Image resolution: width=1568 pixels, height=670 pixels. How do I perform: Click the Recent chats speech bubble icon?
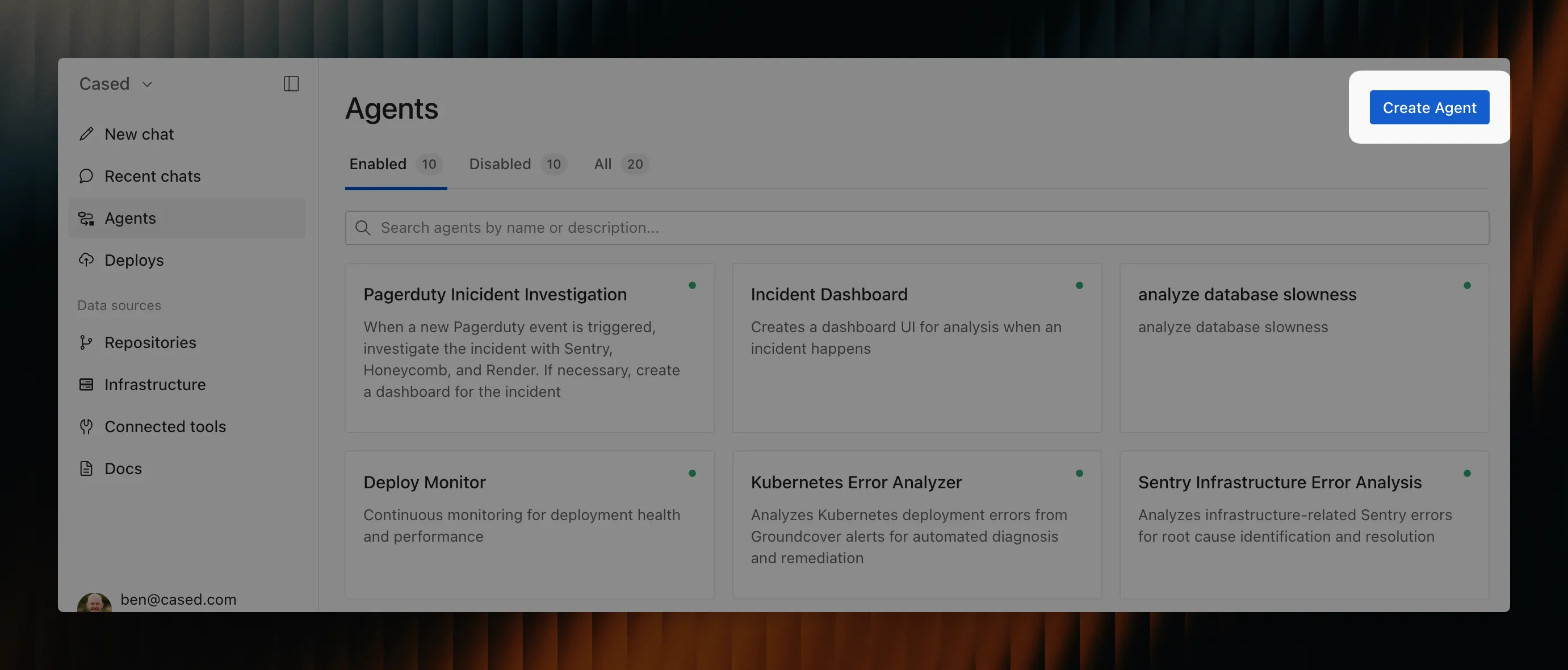tap(86, 176)
